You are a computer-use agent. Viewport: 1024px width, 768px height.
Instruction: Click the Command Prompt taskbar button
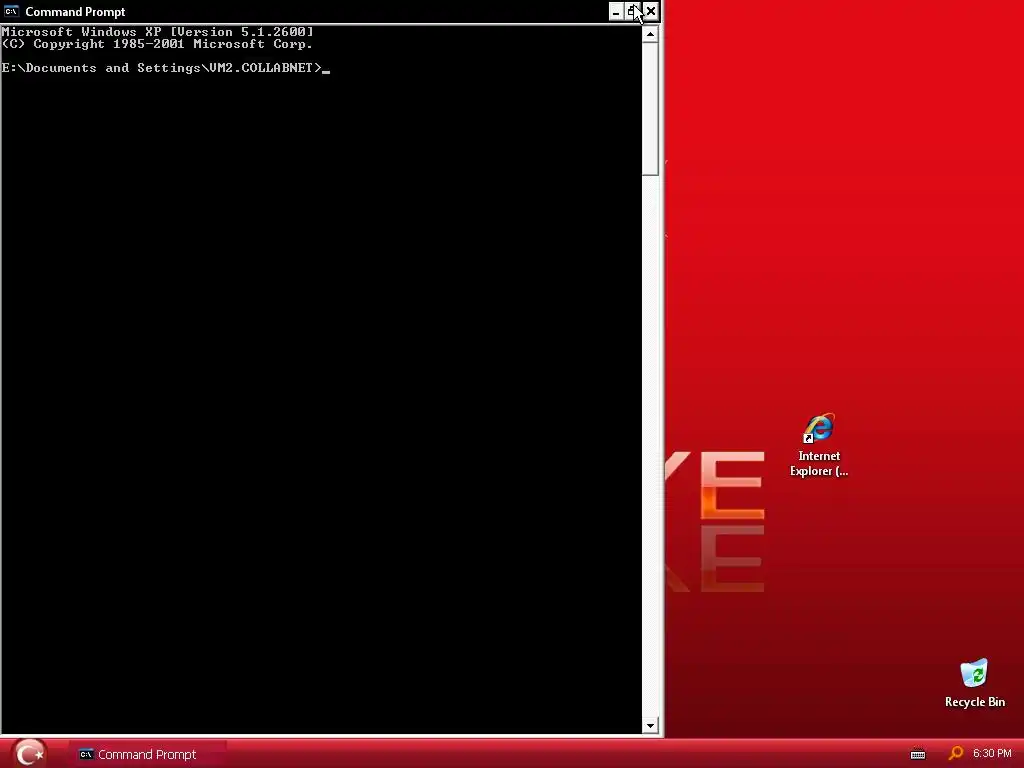point(148,754)
